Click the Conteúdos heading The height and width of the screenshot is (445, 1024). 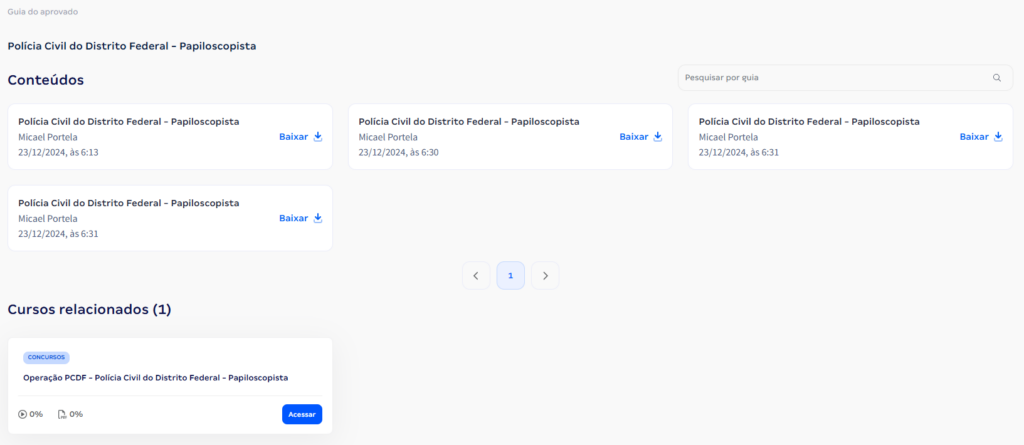coord(46,80)
